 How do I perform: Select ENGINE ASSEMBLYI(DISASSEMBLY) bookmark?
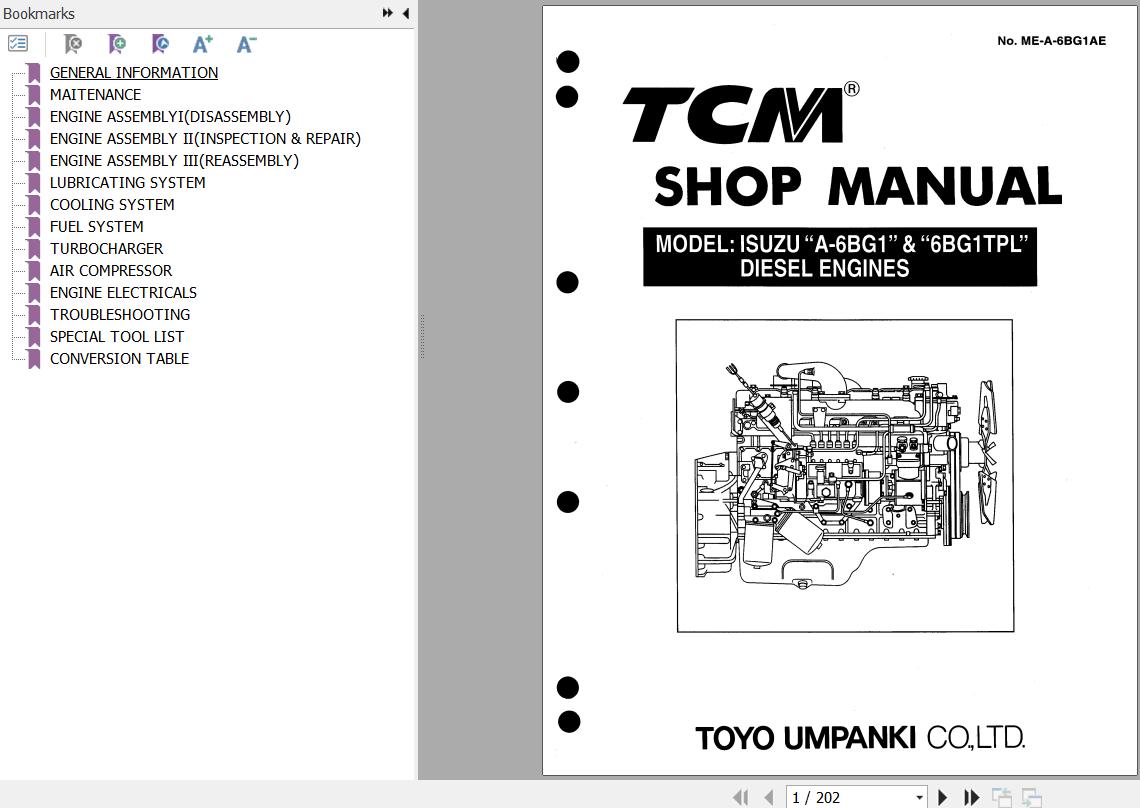point(170,116)
